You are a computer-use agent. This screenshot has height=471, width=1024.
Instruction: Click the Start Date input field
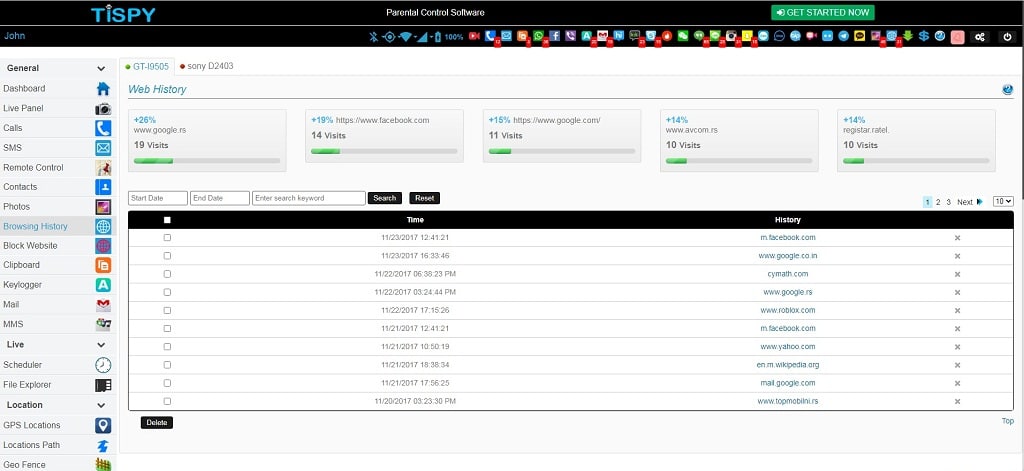click(x=158, y=198)
